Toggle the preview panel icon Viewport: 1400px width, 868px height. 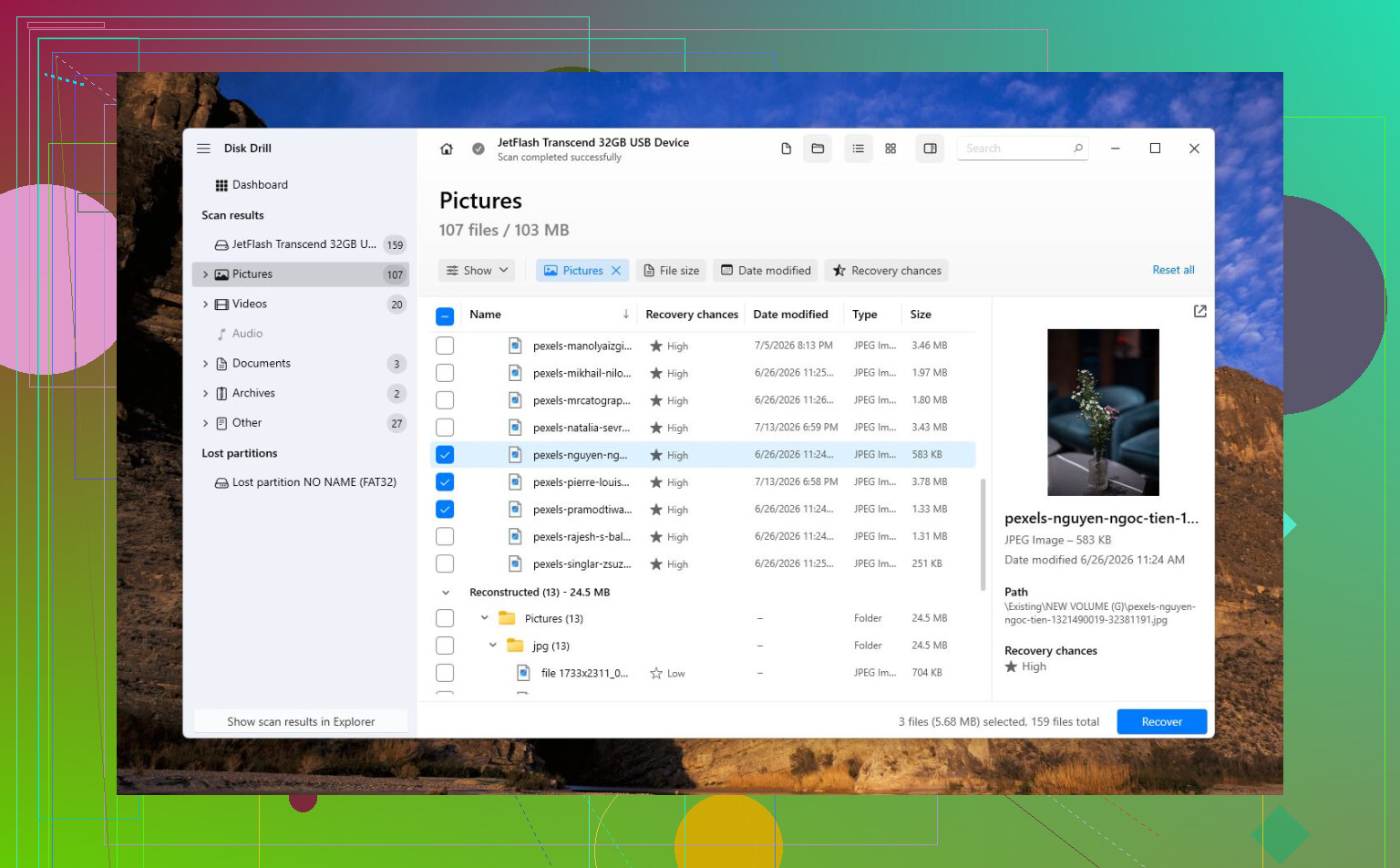point(931,149)
